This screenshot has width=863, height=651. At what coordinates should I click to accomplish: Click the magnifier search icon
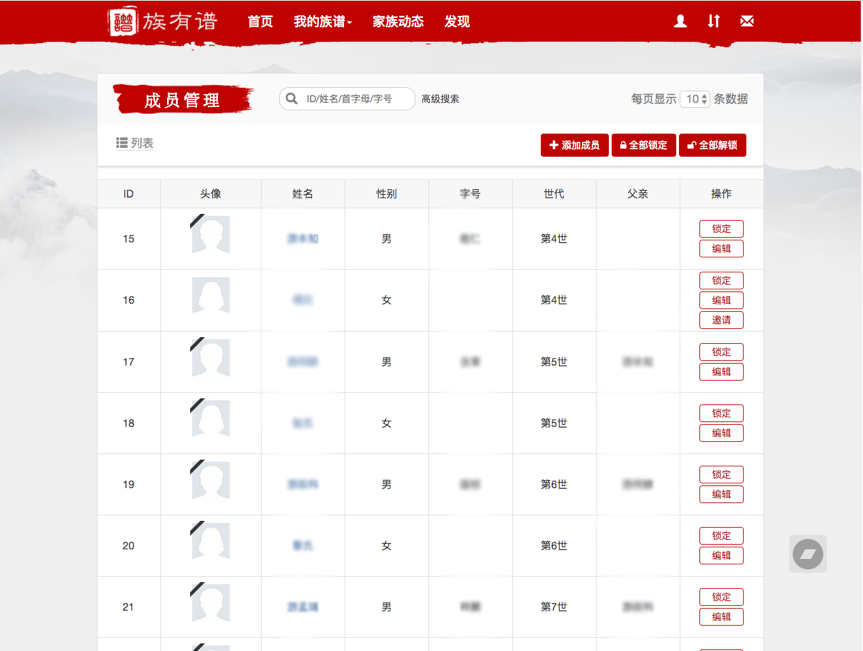pos(292,99)
